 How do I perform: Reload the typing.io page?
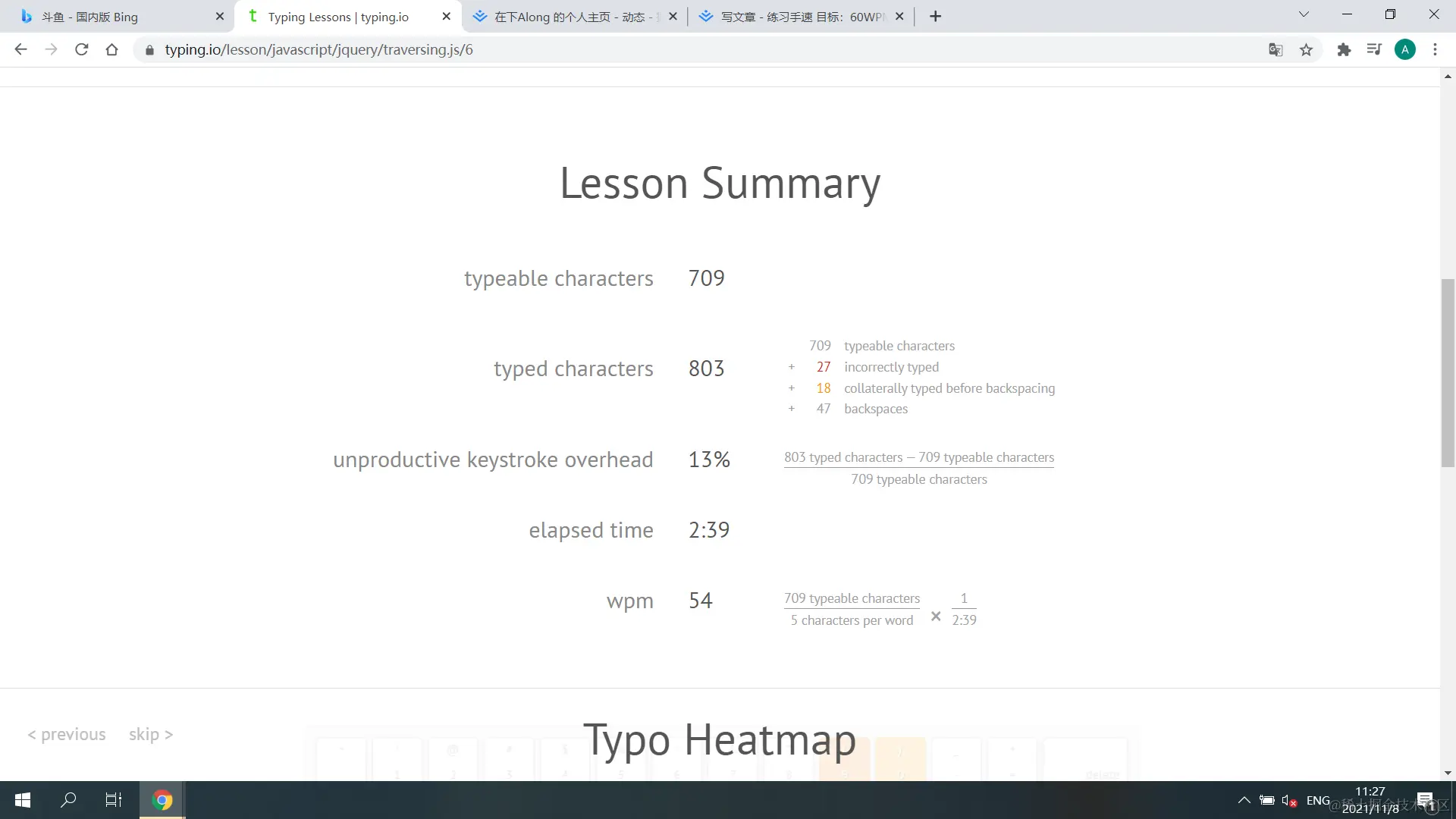coord(81,49)
